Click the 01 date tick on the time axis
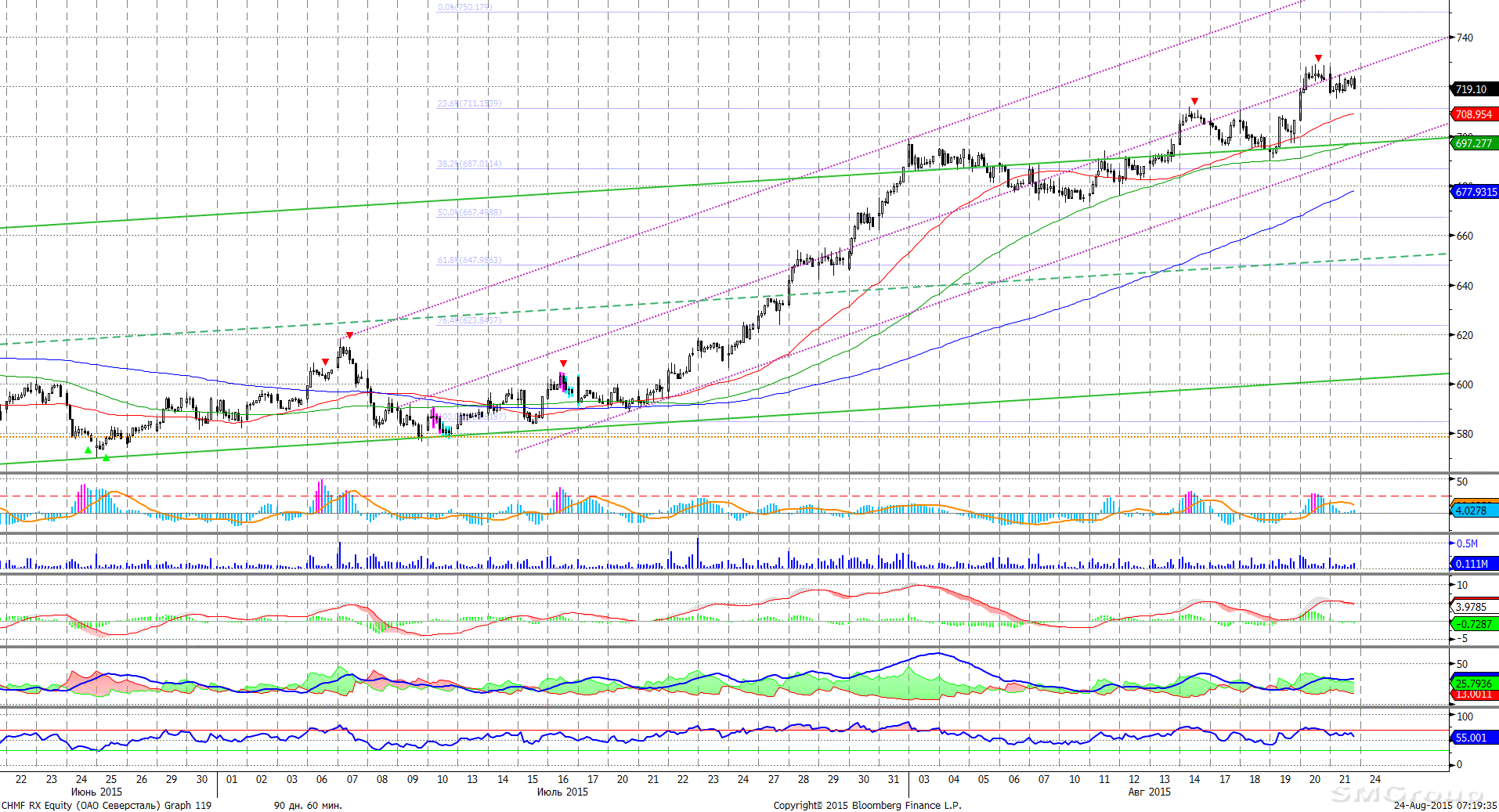The image size is (1499, 812). [x=232, y=779]
